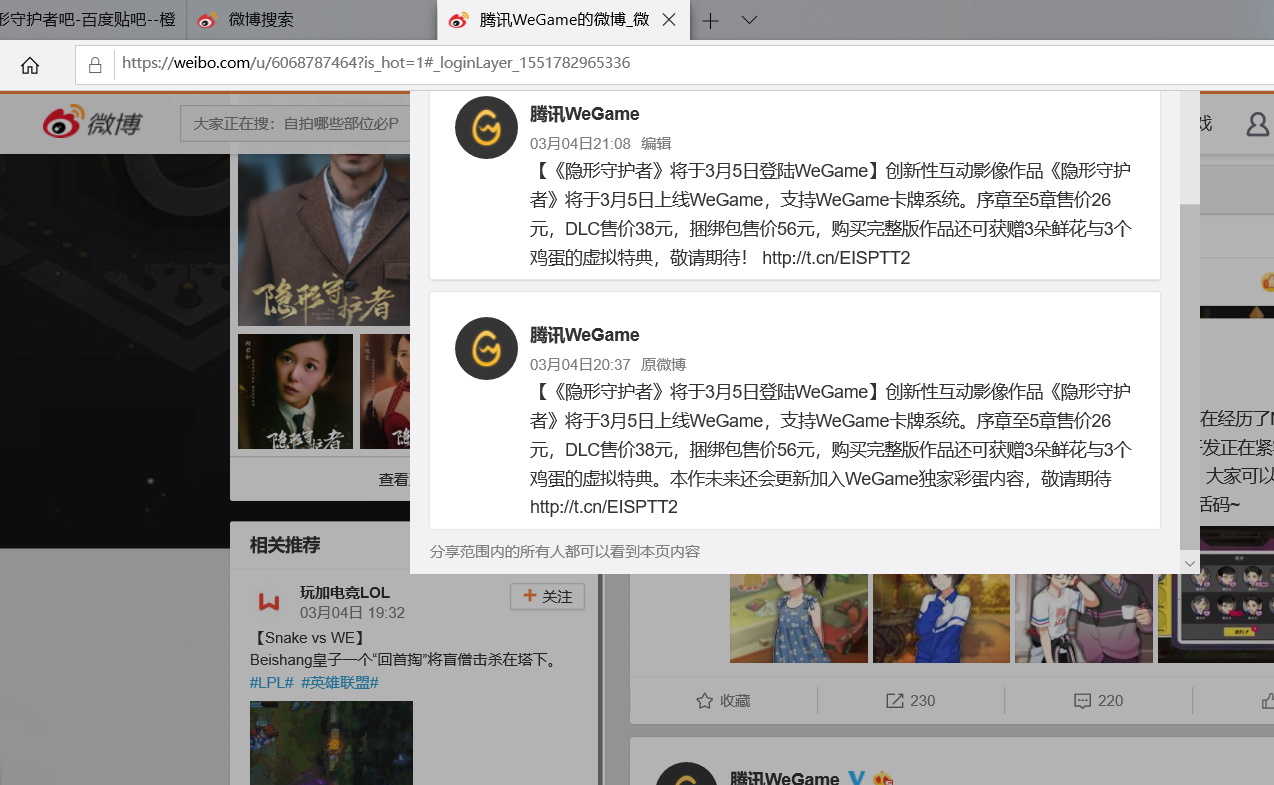The image size is (1274, 785).
Task: Follow 玩加电竞LOL with 关注 button
Action: (x=547, y=597)
